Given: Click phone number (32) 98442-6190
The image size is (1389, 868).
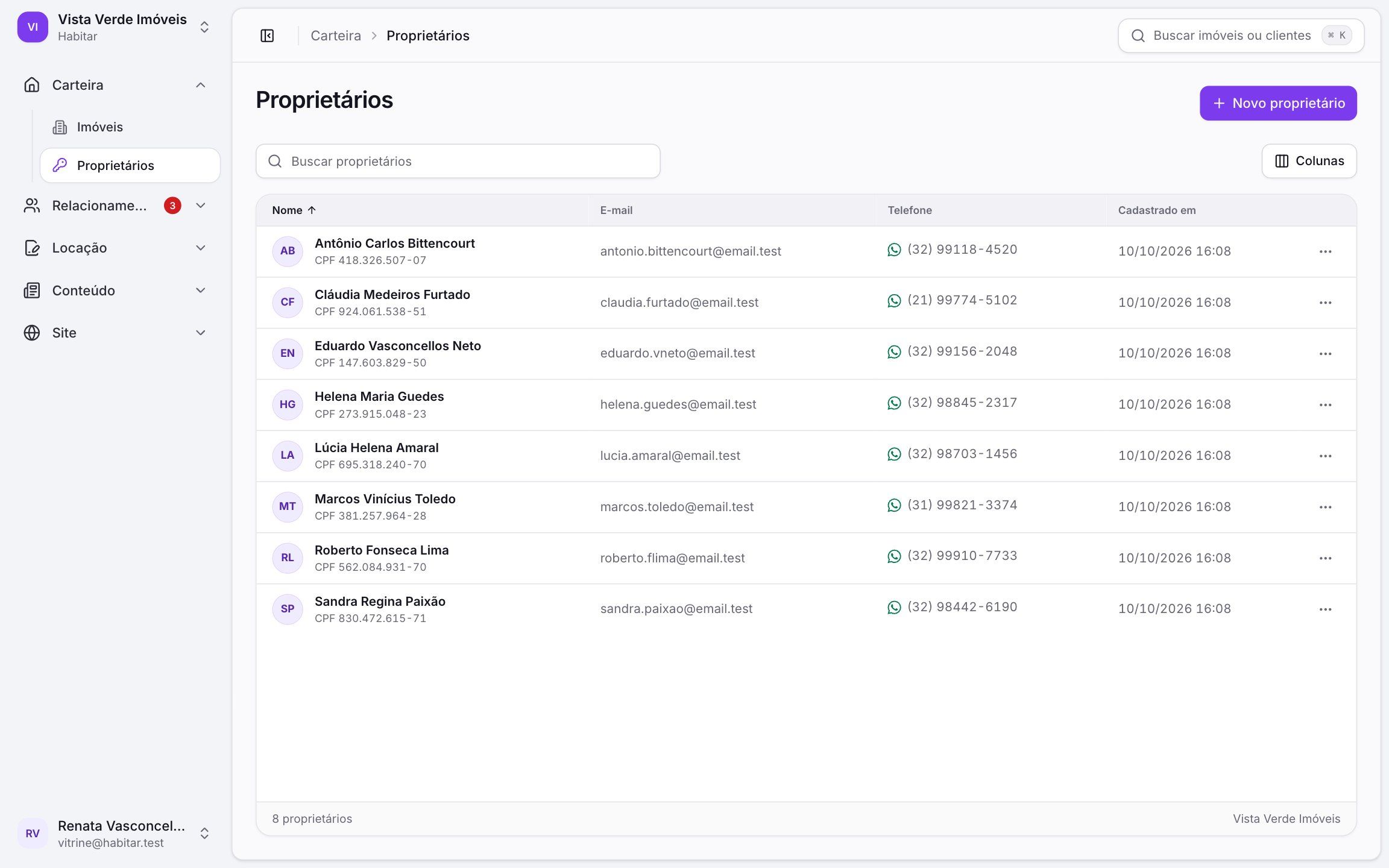Looking at the screenshot, I should click(962, 607).
